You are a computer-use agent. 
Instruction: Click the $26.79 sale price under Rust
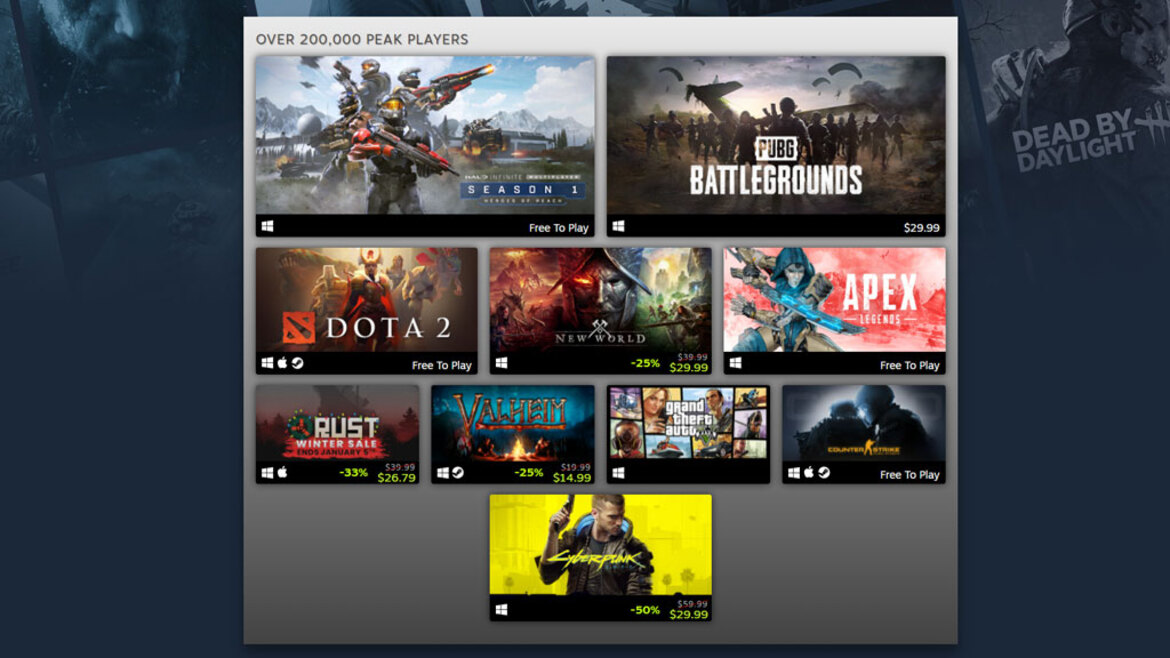(x=396, y=477)
